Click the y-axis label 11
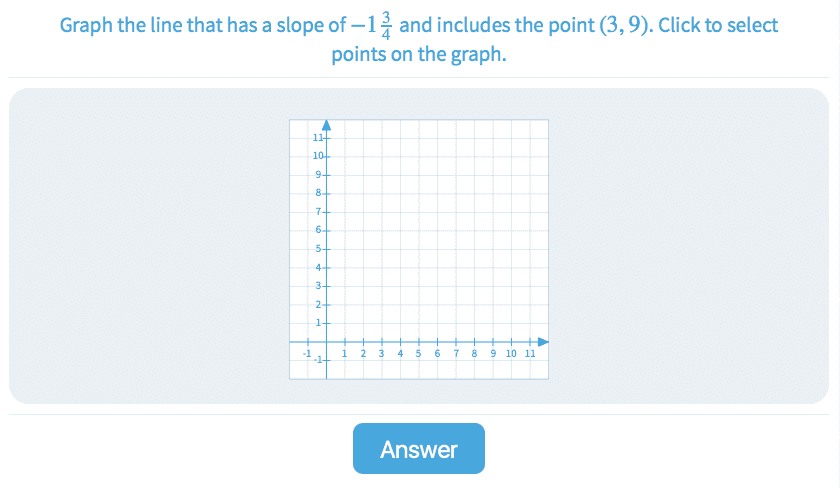840x501 pixels. tap(317, 137)
